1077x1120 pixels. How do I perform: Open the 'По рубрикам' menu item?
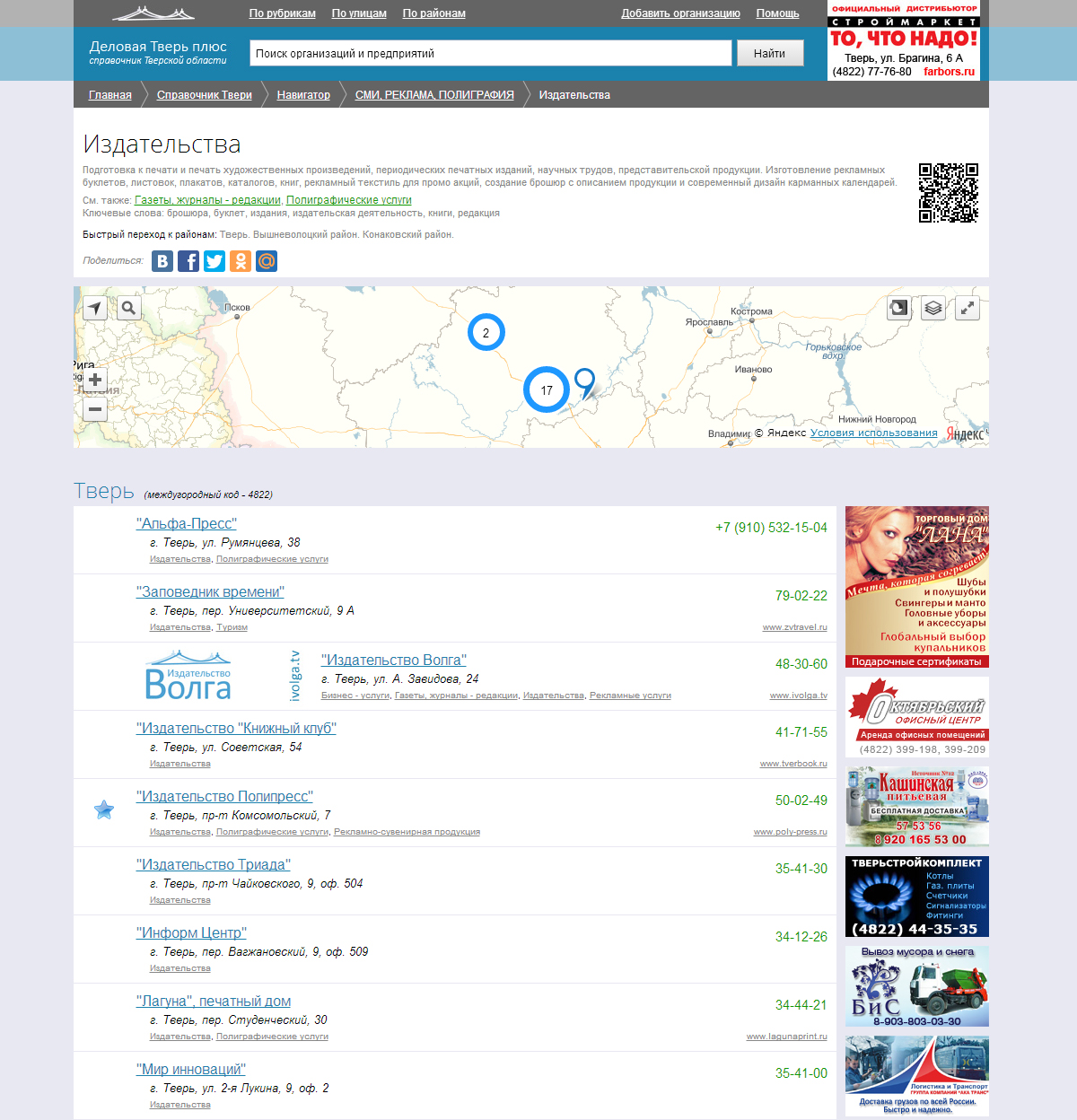283,13
